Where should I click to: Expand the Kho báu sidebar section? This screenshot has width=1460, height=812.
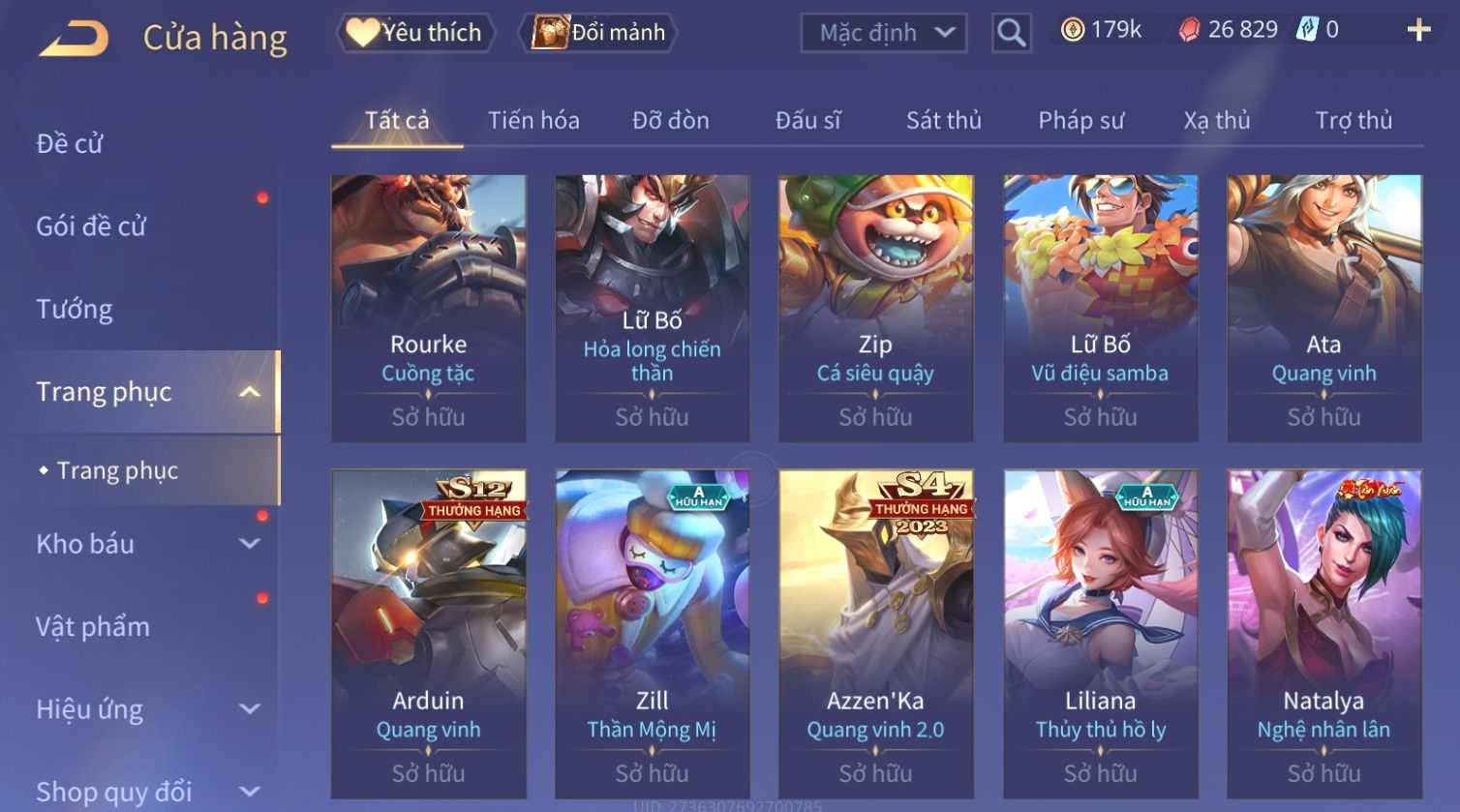coord(249,544)
